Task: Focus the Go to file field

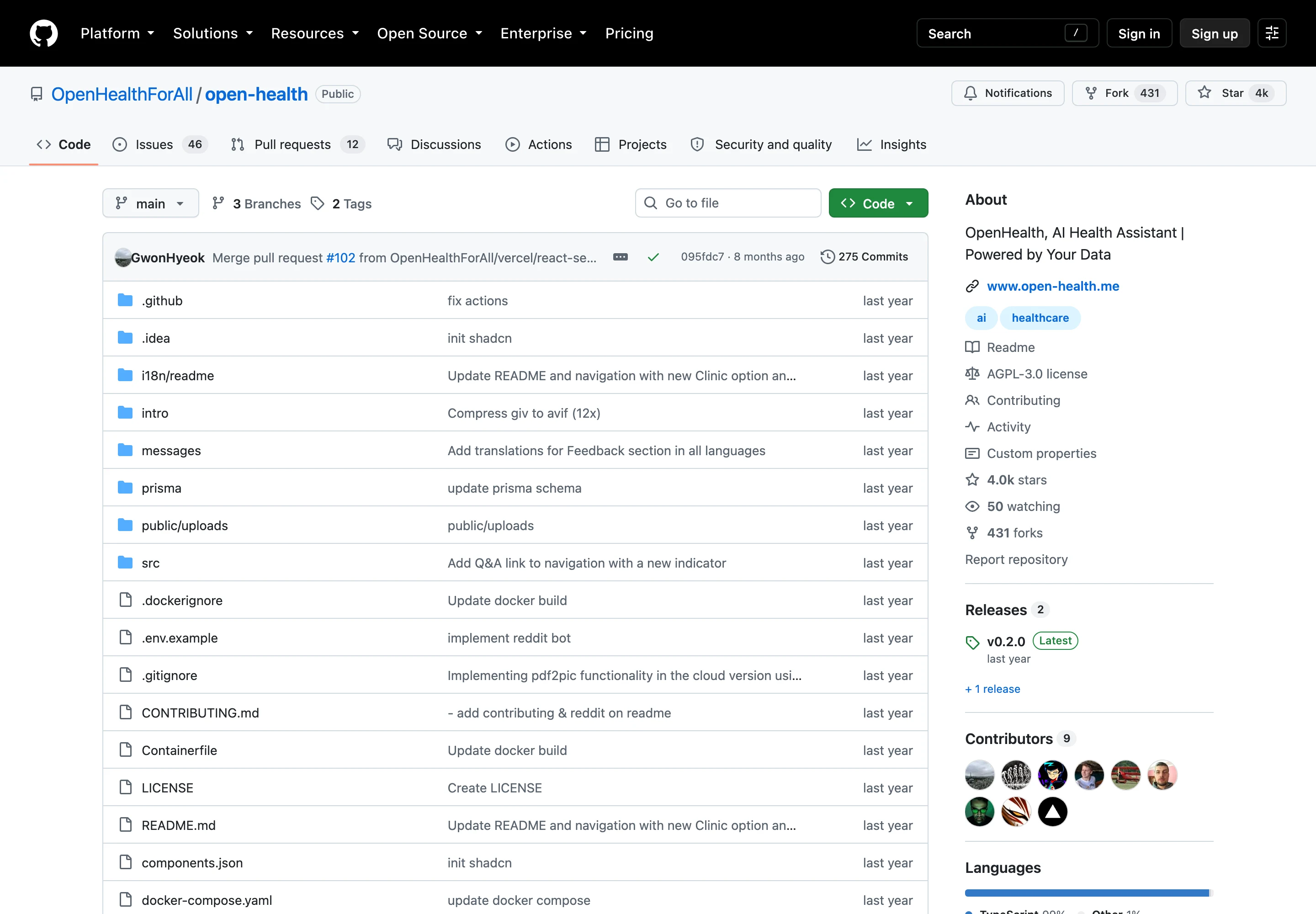Action: (x=728, y=203)
